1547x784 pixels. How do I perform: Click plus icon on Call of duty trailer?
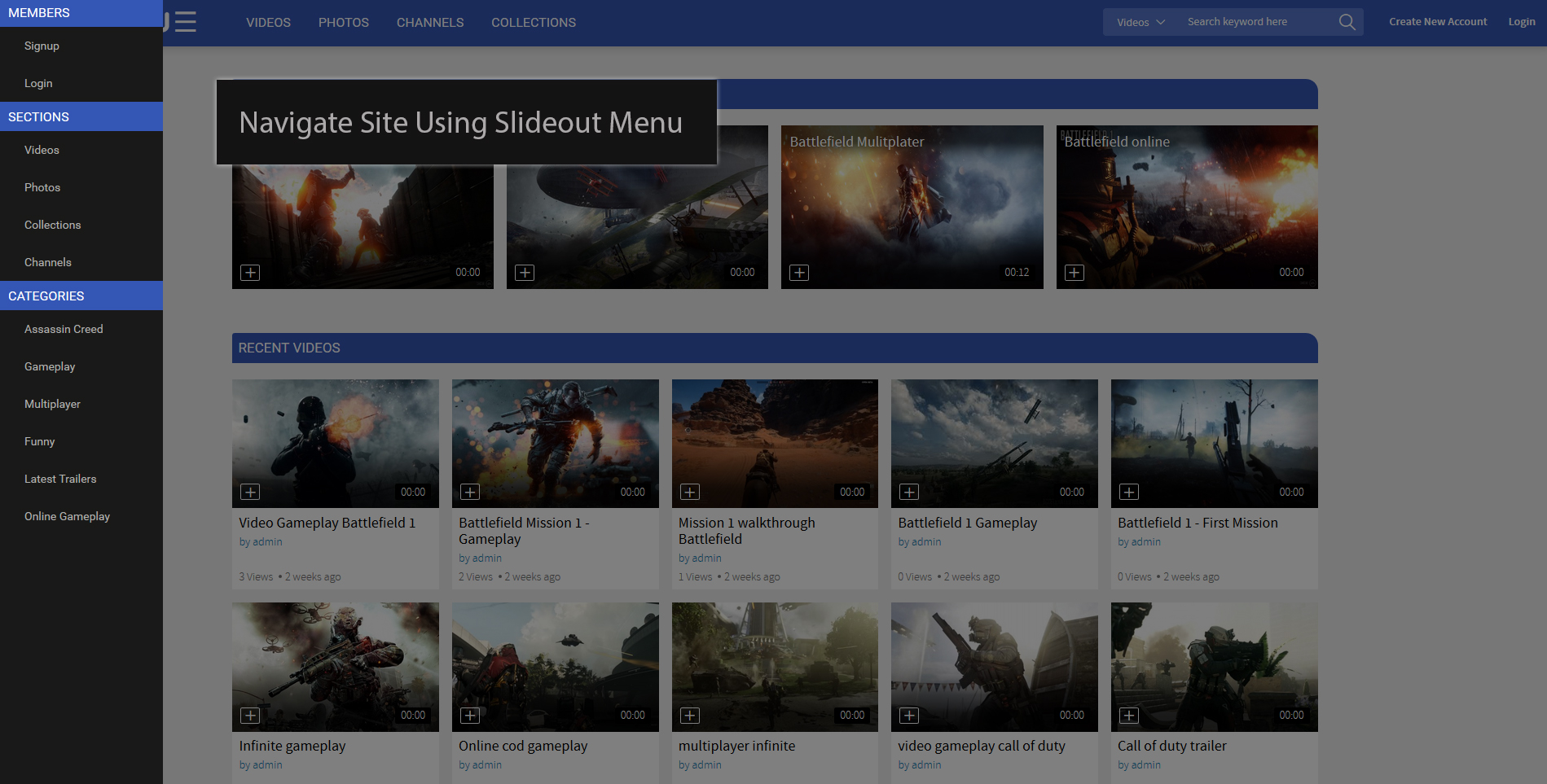(x=1129, y=715)
